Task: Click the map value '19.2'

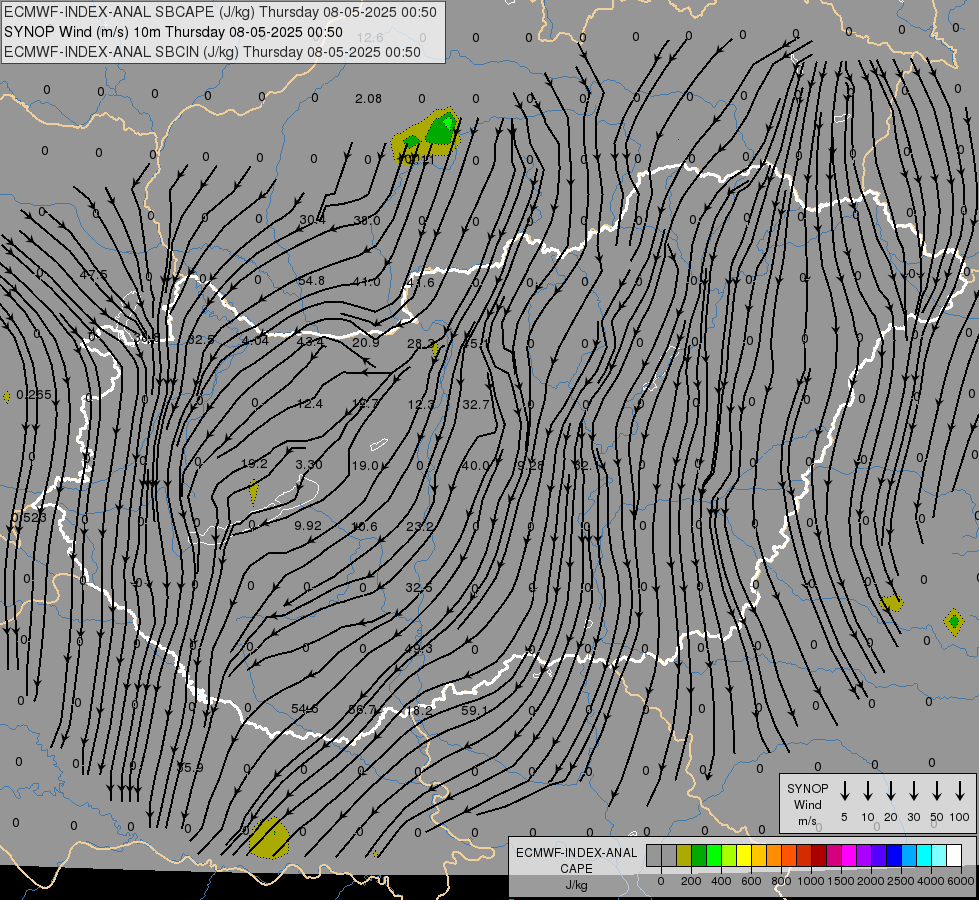Action: click(254, 464)
